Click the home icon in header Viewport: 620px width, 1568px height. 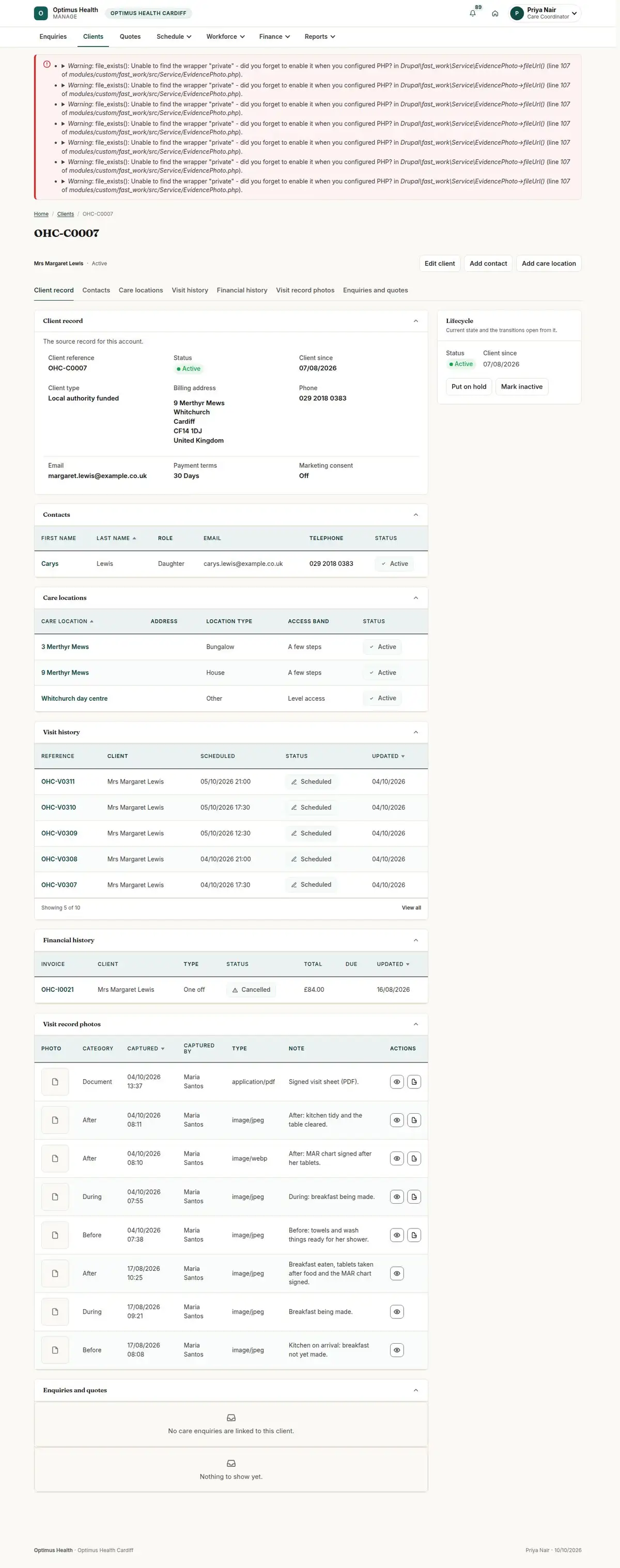[x=495, y=13]
